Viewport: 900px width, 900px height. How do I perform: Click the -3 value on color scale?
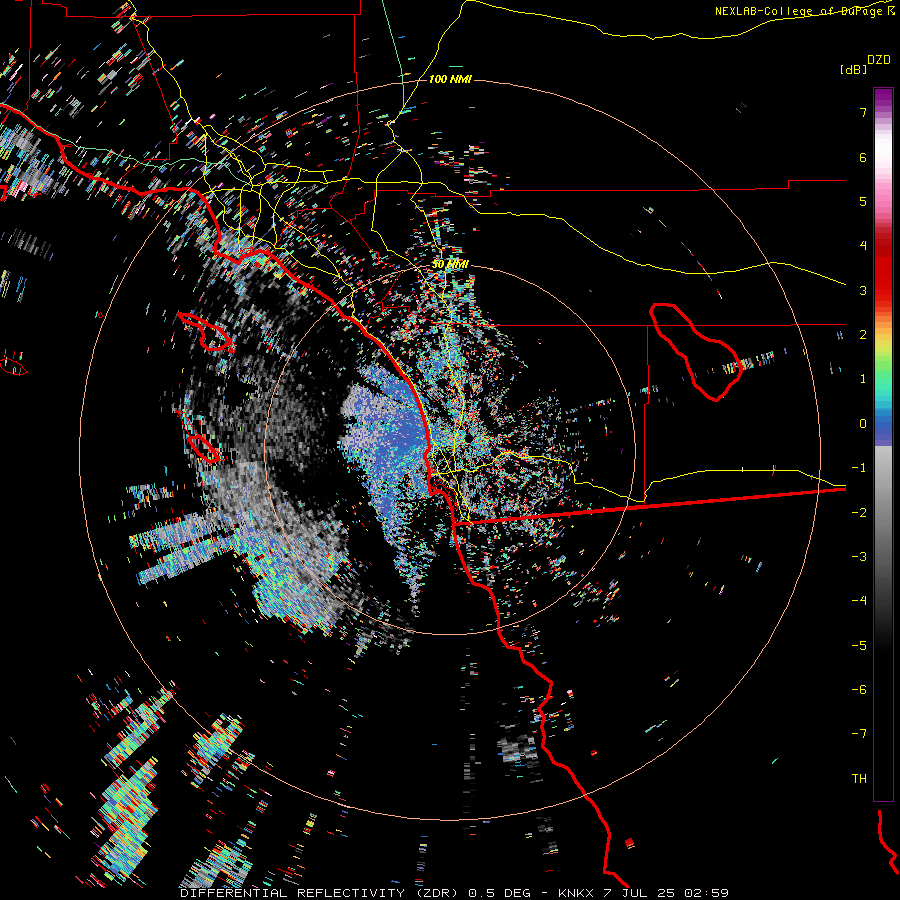click(x=859, y=557)
